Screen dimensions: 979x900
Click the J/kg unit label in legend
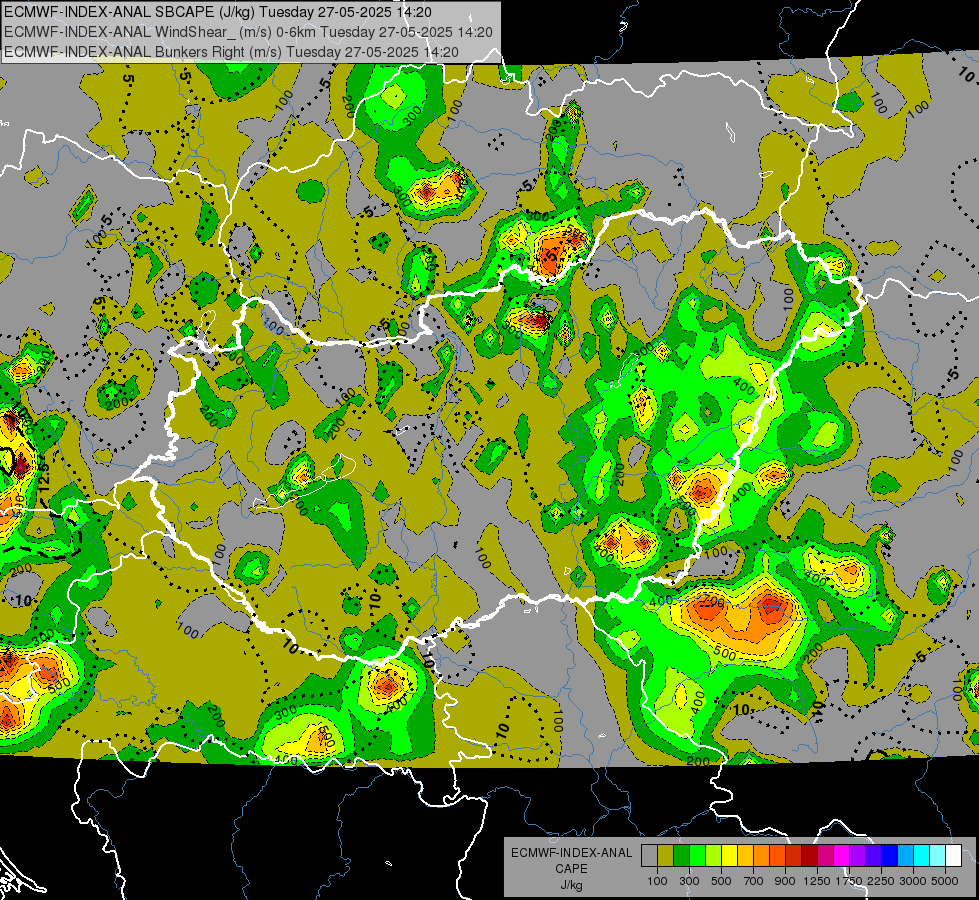coord(571,886)
